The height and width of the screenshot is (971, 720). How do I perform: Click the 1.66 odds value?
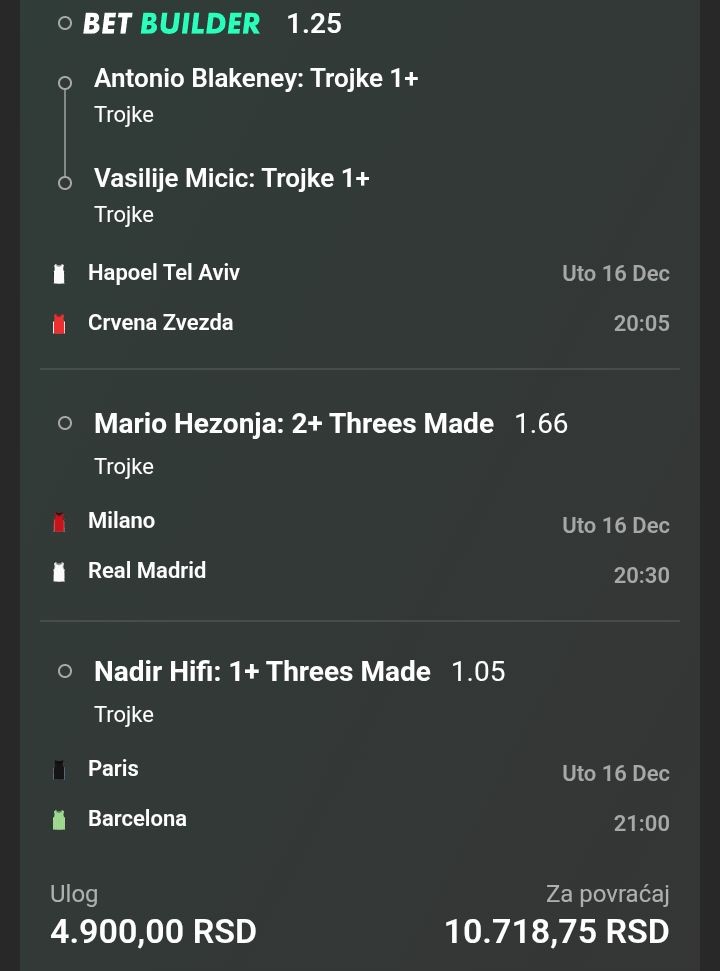(x=540, y=423)
